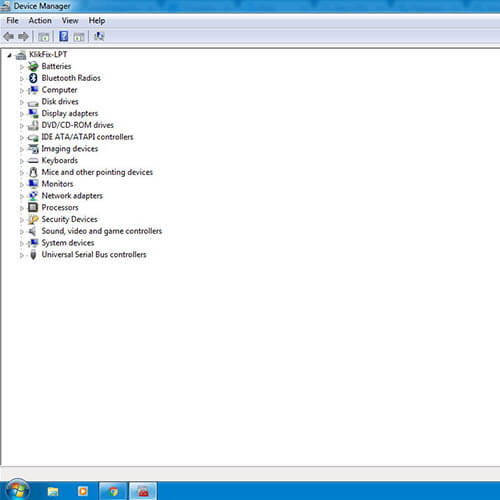
Task: Collapse the KlikFix-LPT root node
Action: pyautogui.click(x=9, y=55)
